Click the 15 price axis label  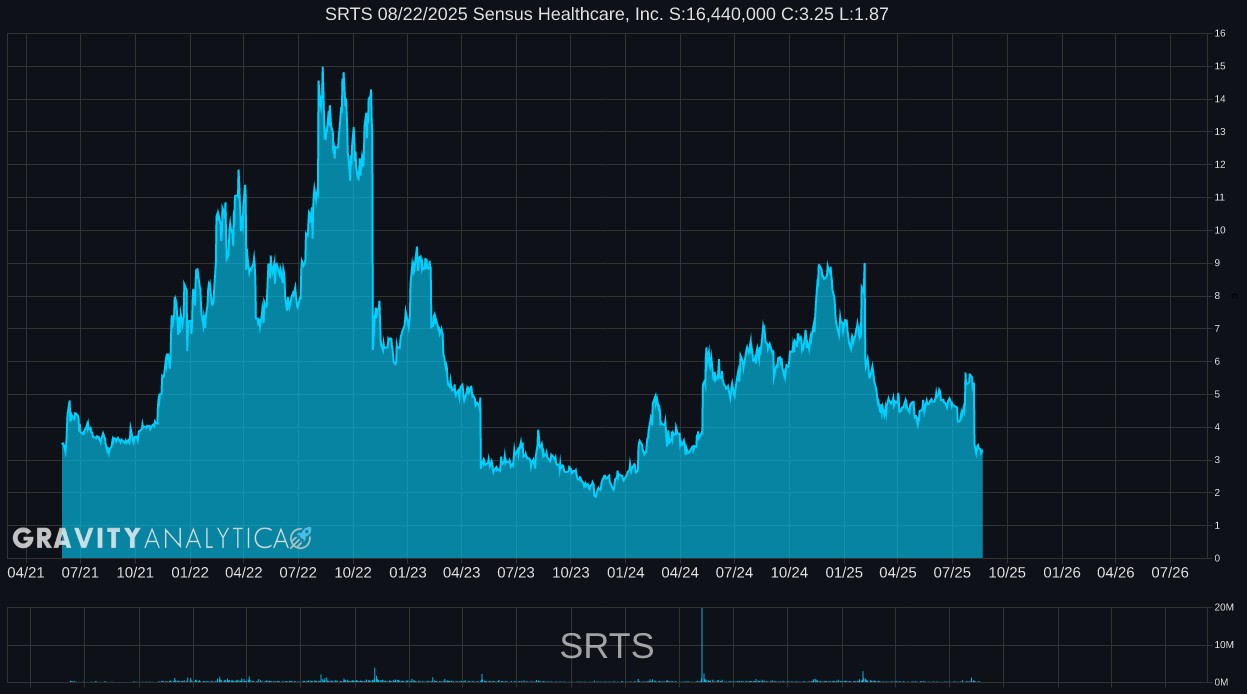pyautogui.click(x=1220, y=66)
